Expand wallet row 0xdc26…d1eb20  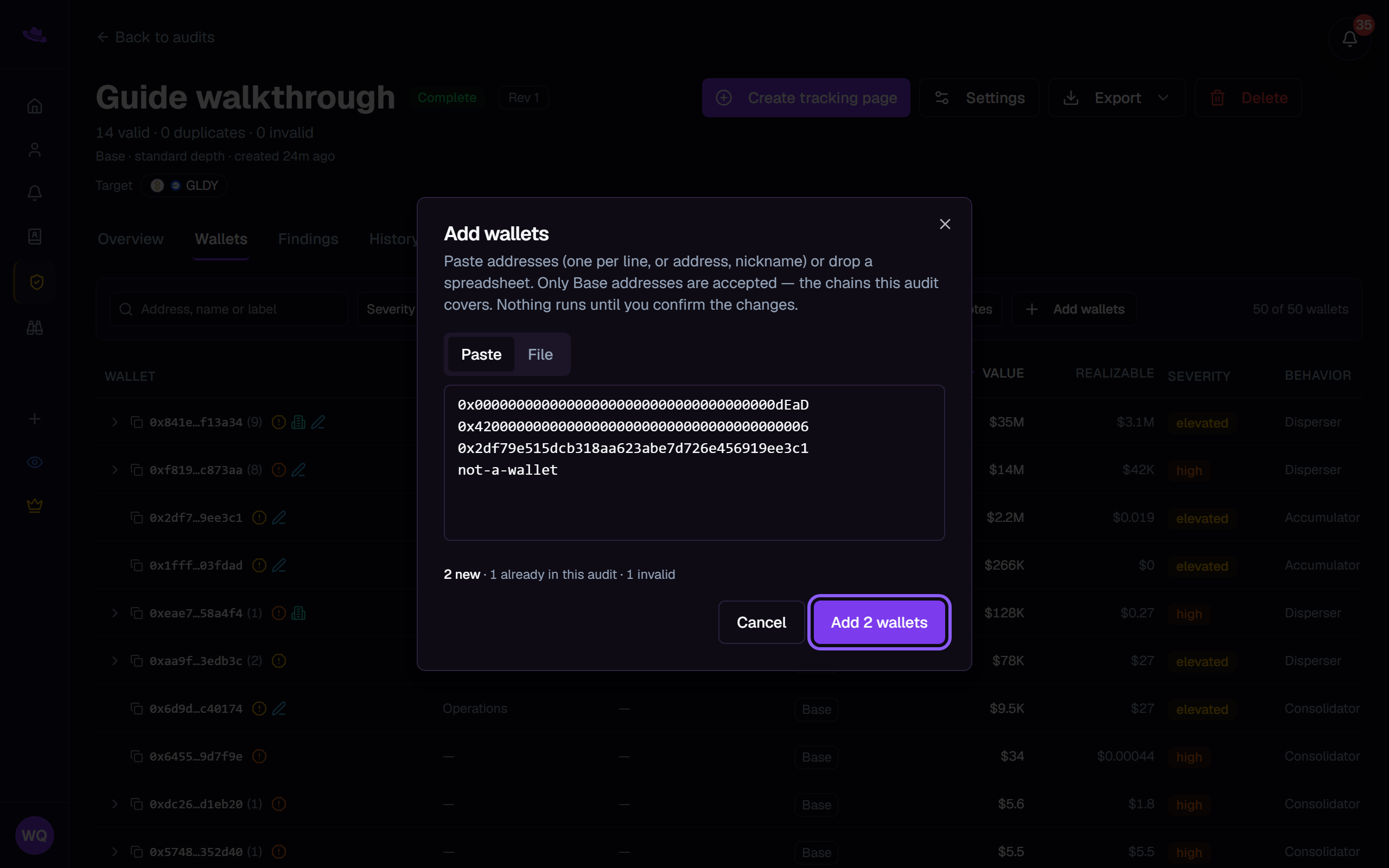coord(115,803)
